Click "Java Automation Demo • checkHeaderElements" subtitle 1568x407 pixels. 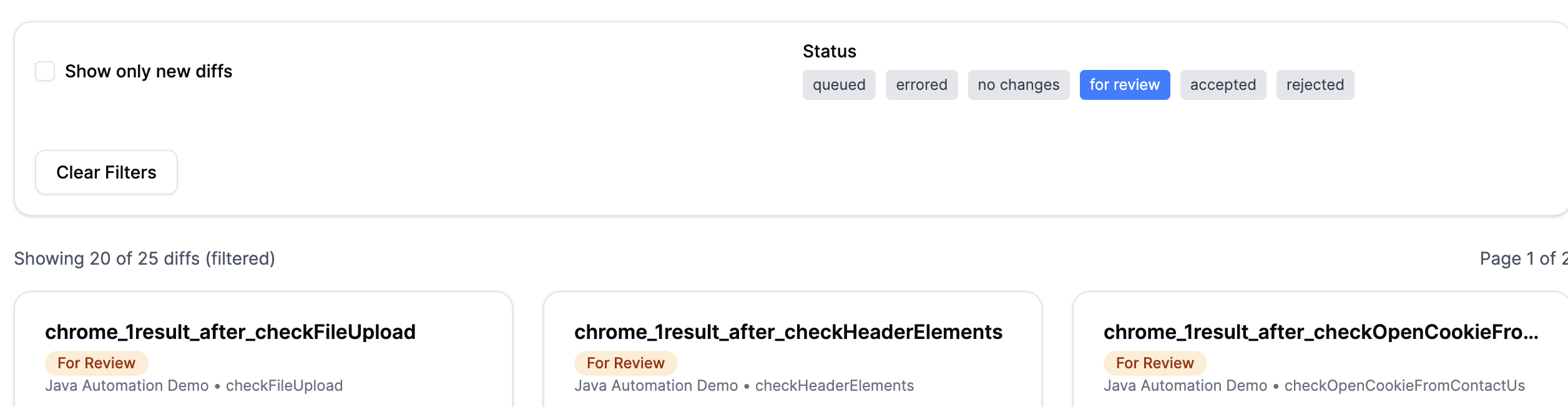[743, 386]
